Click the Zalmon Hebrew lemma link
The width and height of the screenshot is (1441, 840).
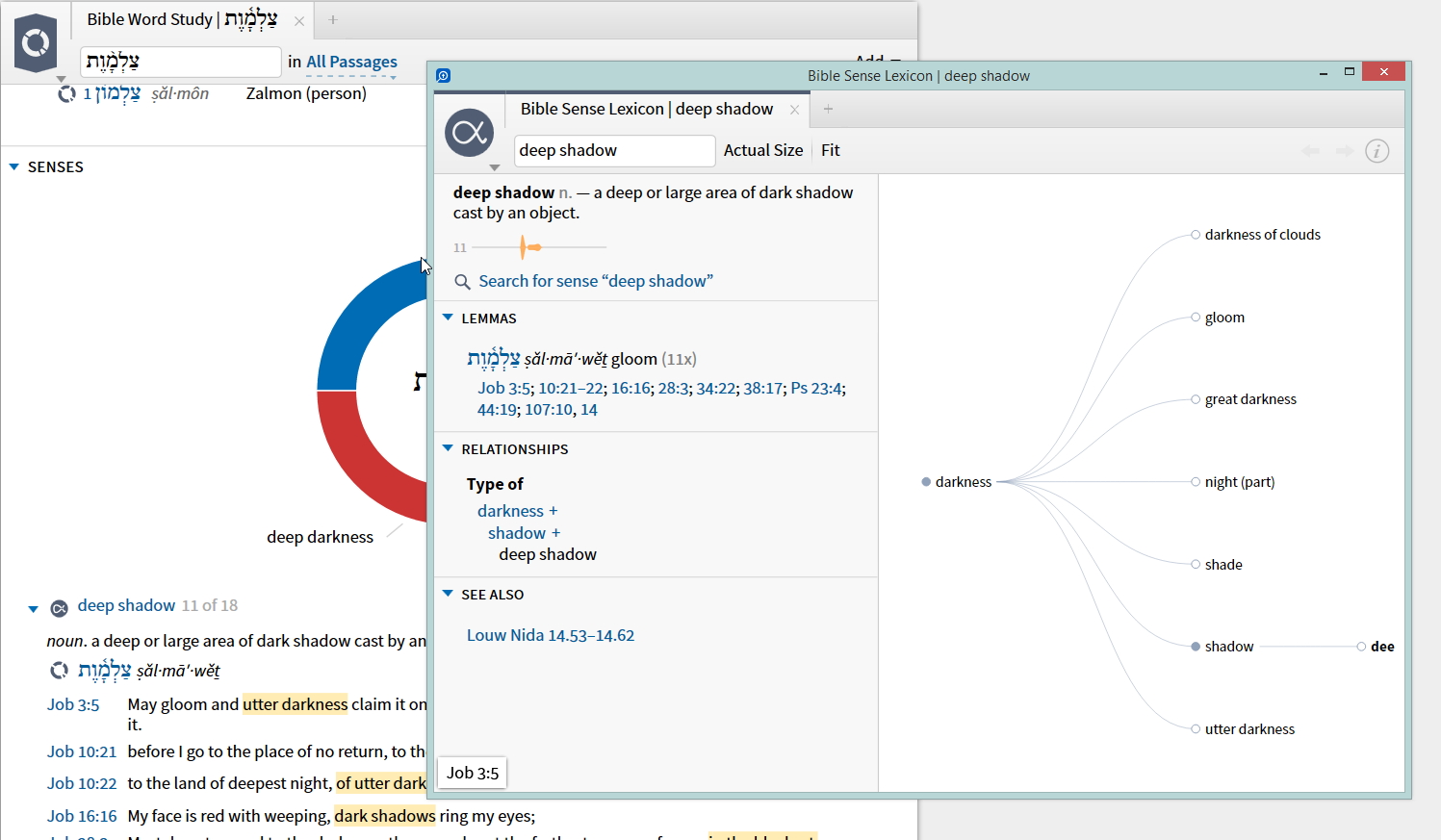pyautogui.click(x=118, y=93)
